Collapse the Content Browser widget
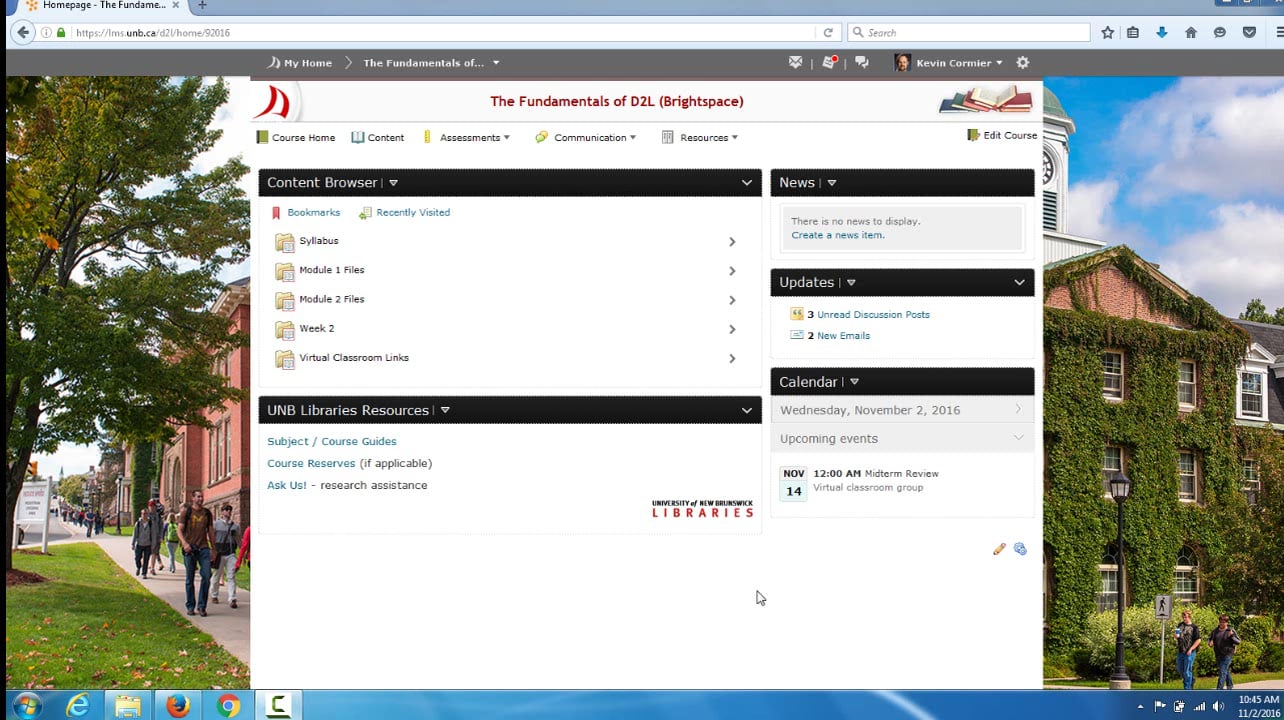Viewport: 1284px width, 720px height. click(747, 183)
